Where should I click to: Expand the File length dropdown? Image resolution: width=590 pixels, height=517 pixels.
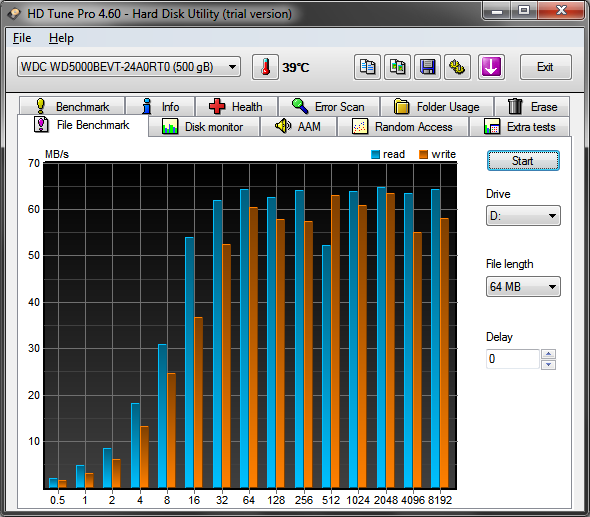click(523, 287)
